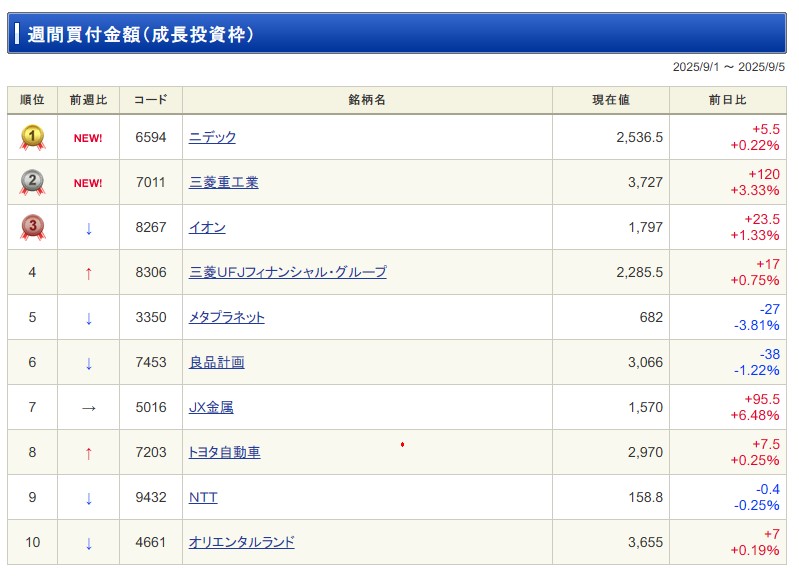The width and height of the screenshot is (799, 576).
Task: Open the 三菱重工業 stock link
Action: pos(223,182)
